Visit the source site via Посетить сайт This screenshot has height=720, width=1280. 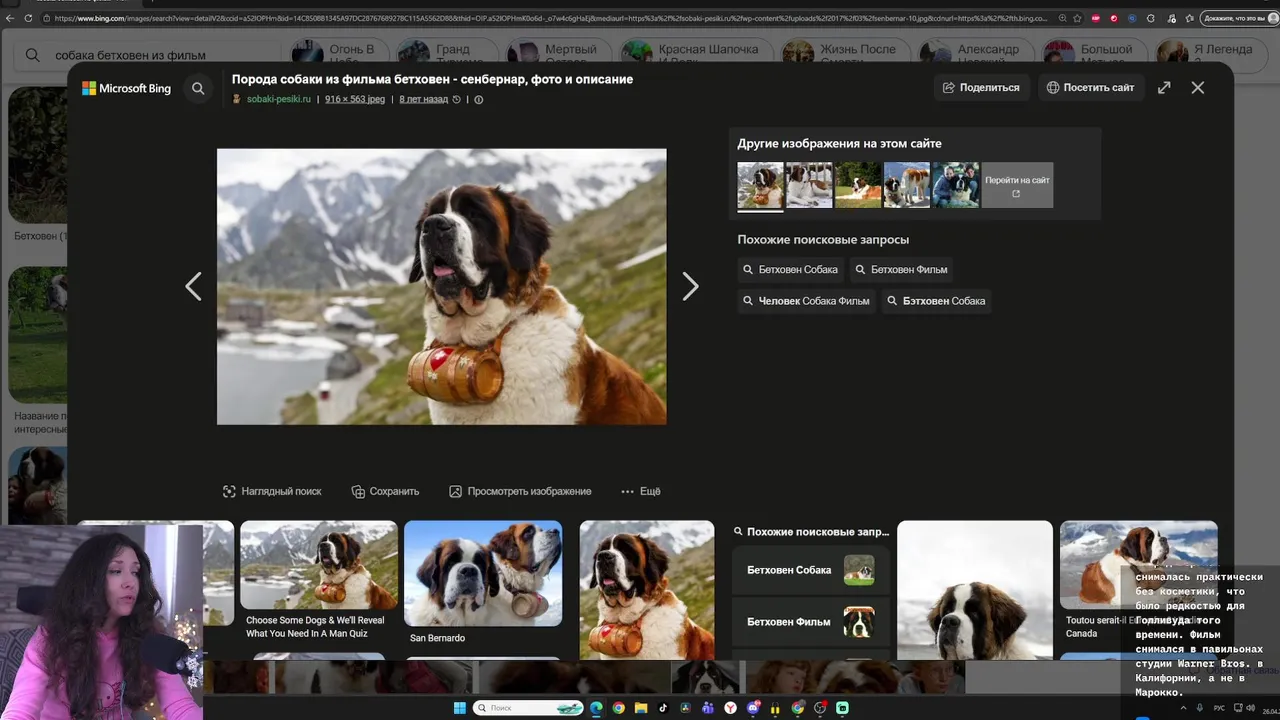pos(1090,87)
